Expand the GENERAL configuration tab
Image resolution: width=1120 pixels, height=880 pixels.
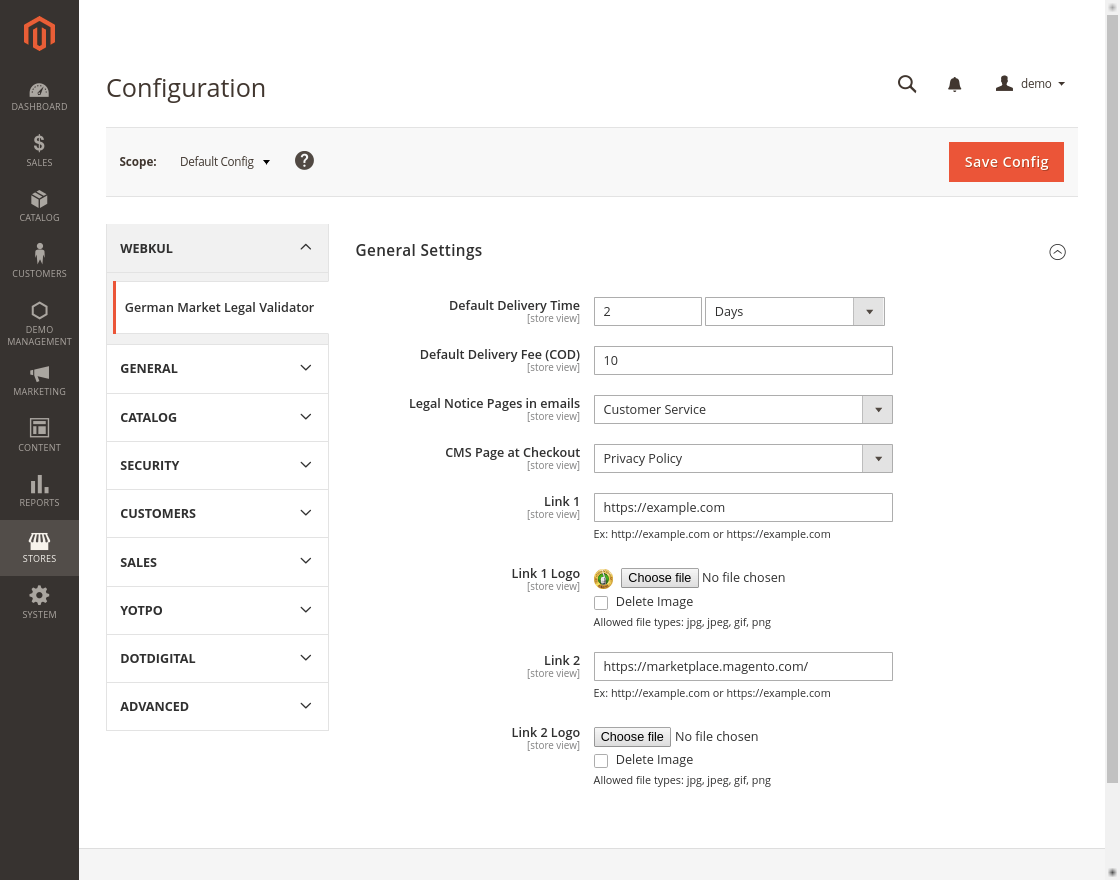(217, 369)
